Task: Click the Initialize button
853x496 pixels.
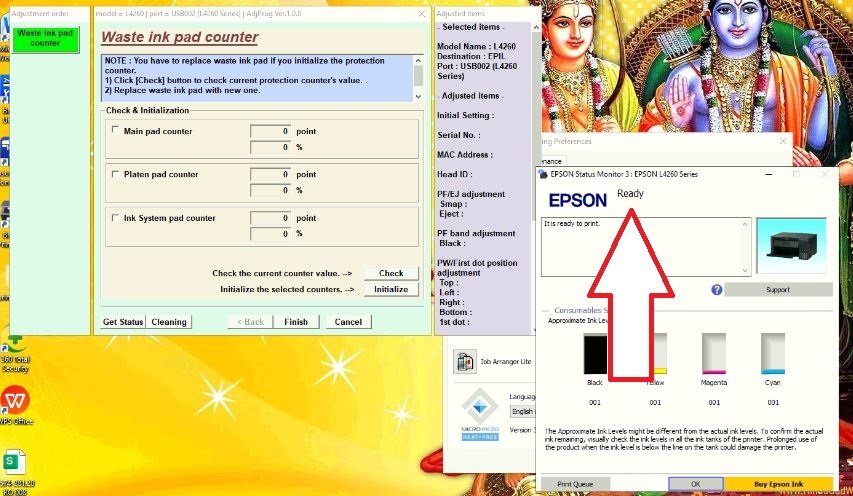Action: (x=391, y=289)
